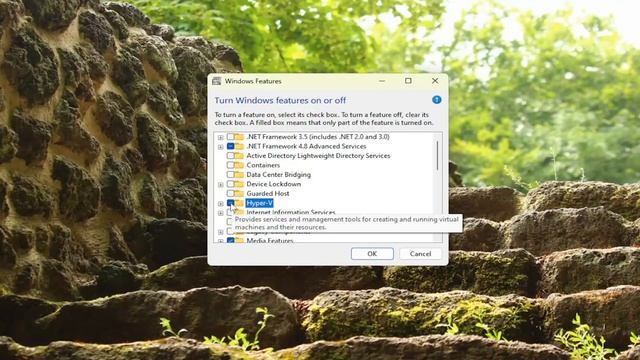Close the Windows Features window
Image resolution: width=640 pixels, height=360 pixels.
point(435,81)
